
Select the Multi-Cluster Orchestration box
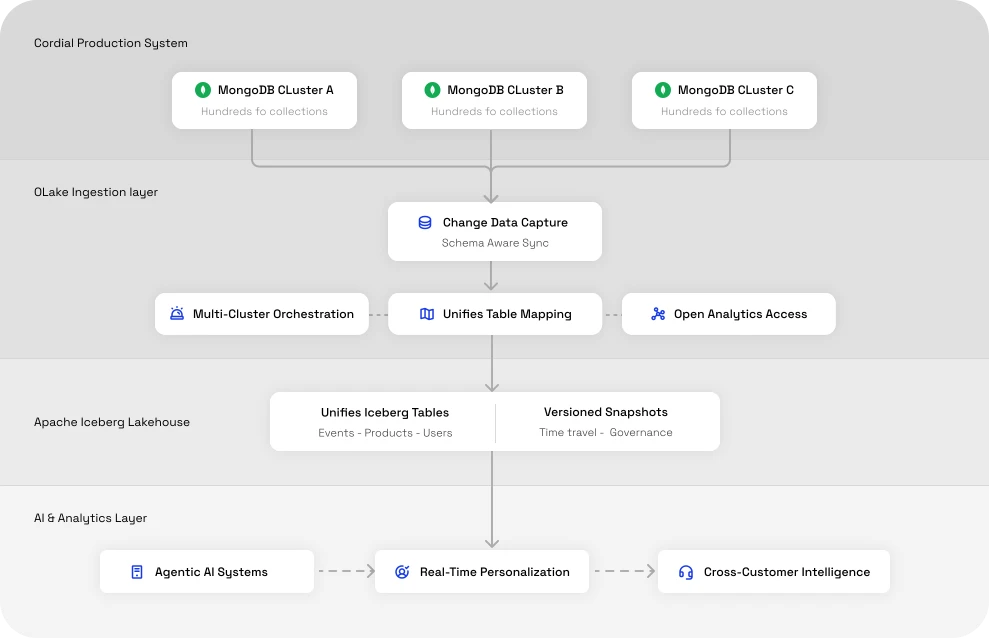(262, 314)
